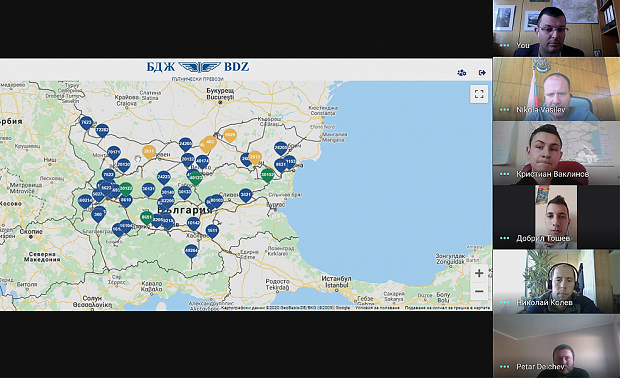Screen dimensions: 620x378
Task: Select green train marker 30152
Action: tap(267, 175)
